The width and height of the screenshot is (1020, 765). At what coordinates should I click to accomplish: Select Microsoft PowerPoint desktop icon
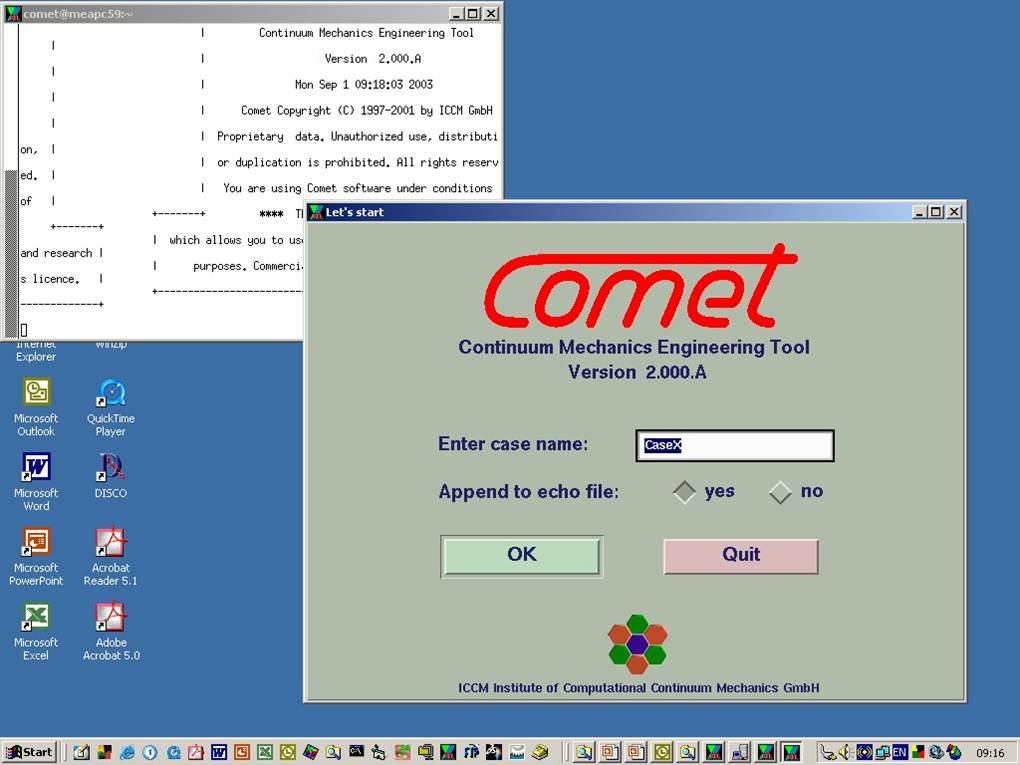36,556
